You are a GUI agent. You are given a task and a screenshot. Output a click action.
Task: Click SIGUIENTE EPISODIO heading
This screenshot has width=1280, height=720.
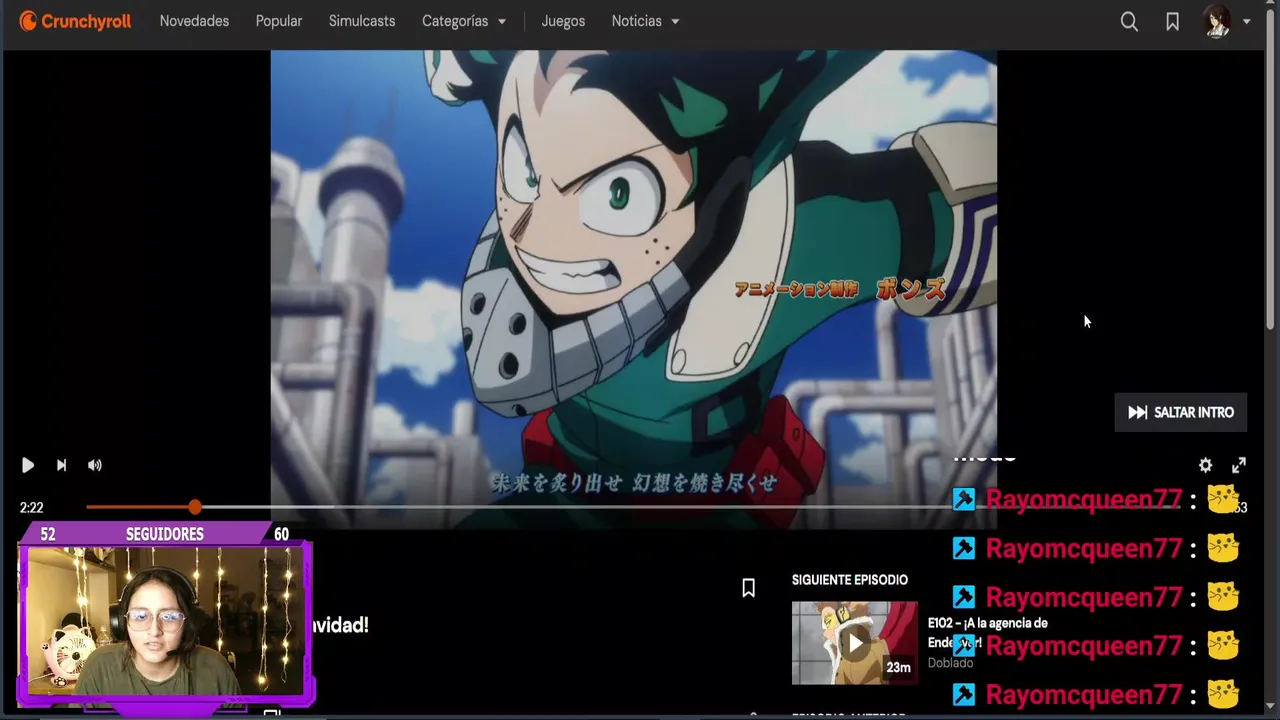tap(850, 580)
